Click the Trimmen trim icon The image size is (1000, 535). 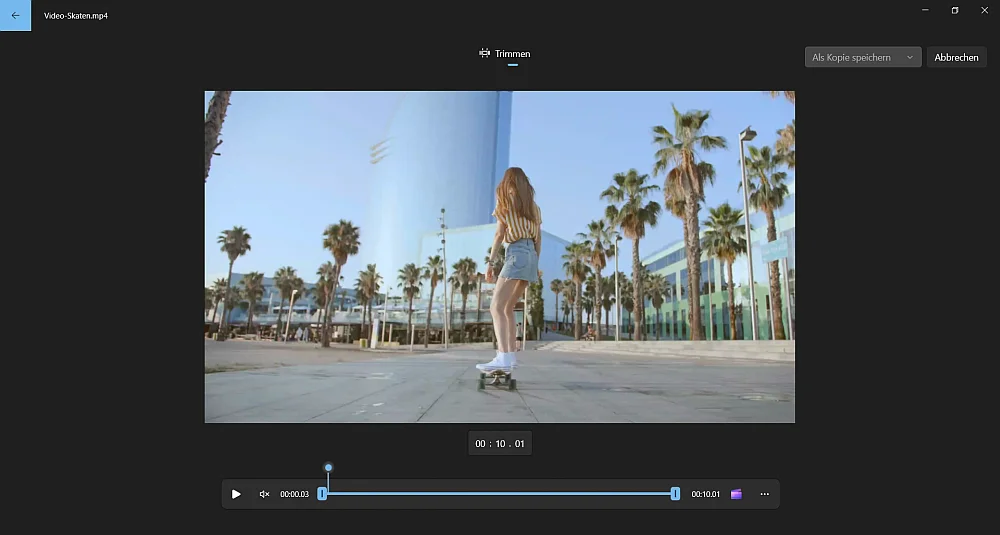[x=485, y=53]
